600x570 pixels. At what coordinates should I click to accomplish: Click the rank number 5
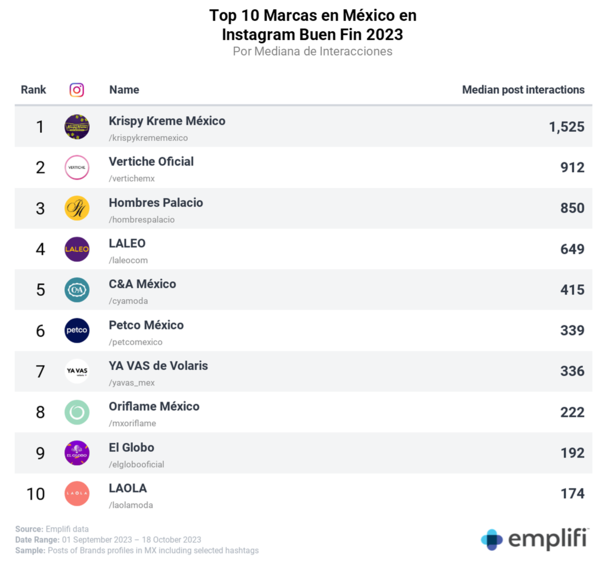[40, 290]
